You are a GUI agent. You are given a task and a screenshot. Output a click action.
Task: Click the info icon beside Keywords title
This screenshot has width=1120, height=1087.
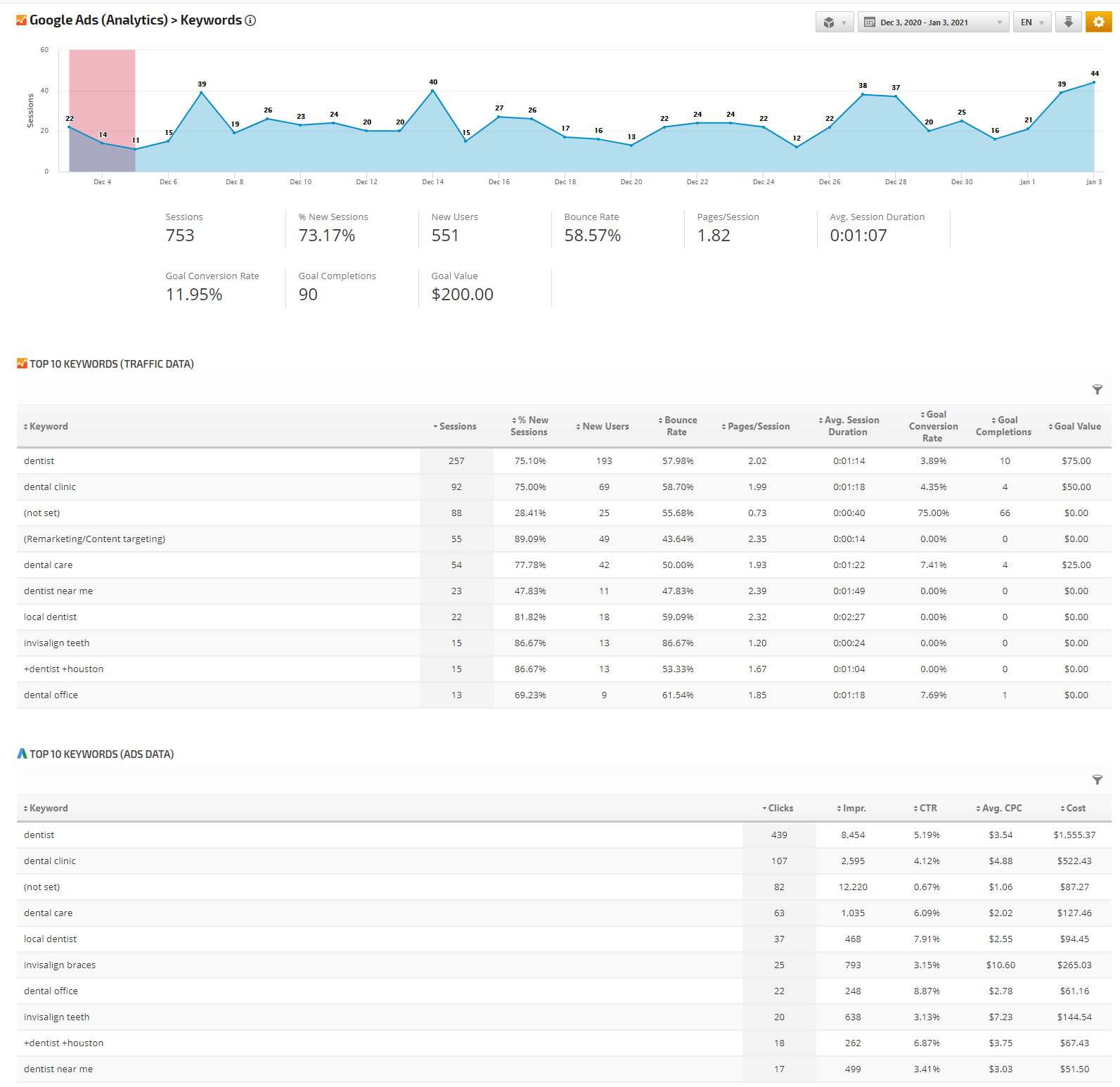point(250,20)
